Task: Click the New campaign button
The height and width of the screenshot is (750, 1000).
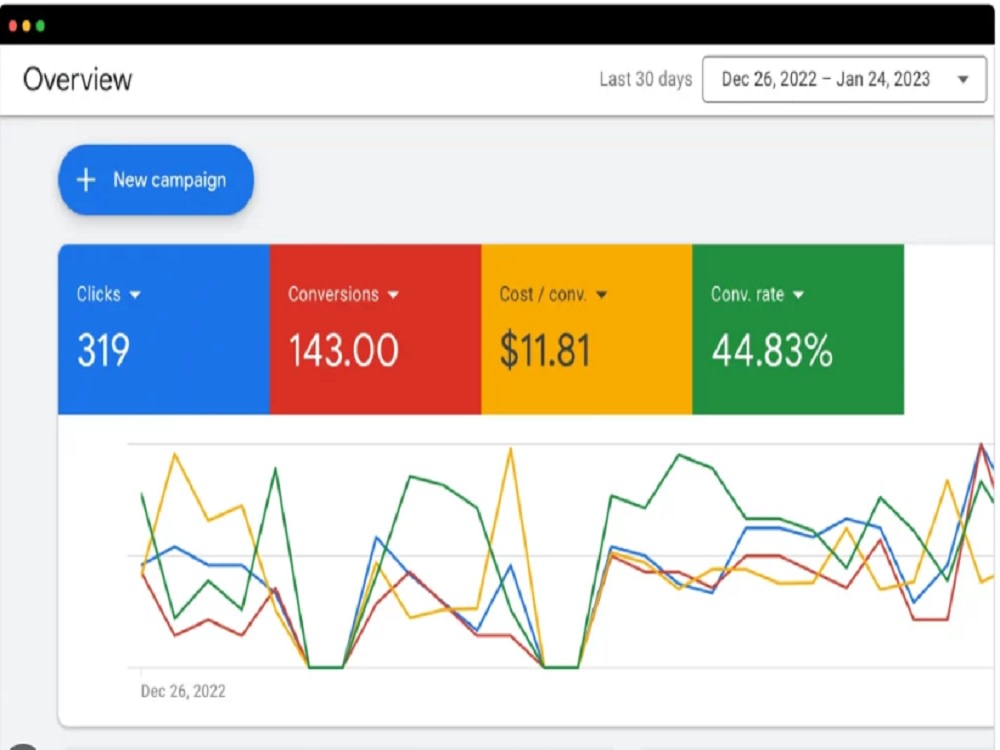Action: click(156, 180)
